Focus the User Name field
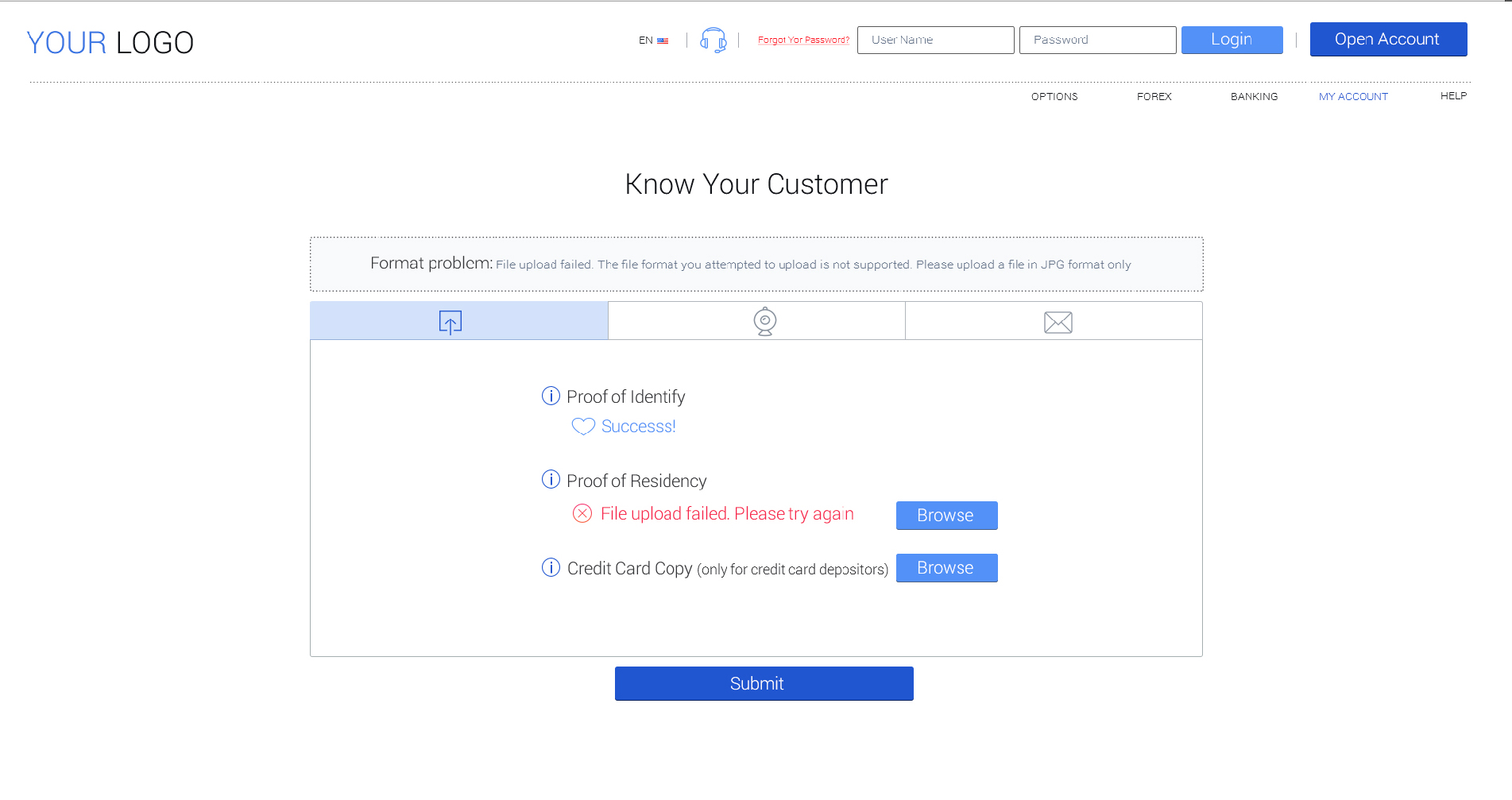 tap(935, 40)
